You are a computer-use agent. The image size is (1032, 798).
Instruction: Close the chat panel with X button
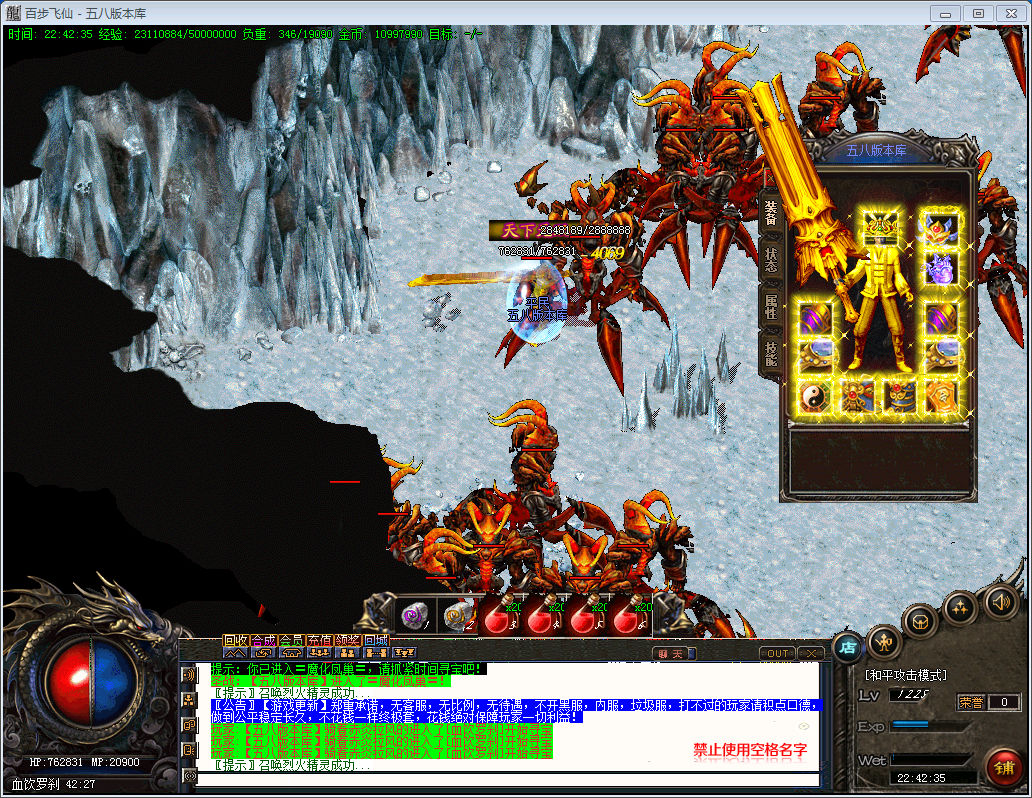812,653
